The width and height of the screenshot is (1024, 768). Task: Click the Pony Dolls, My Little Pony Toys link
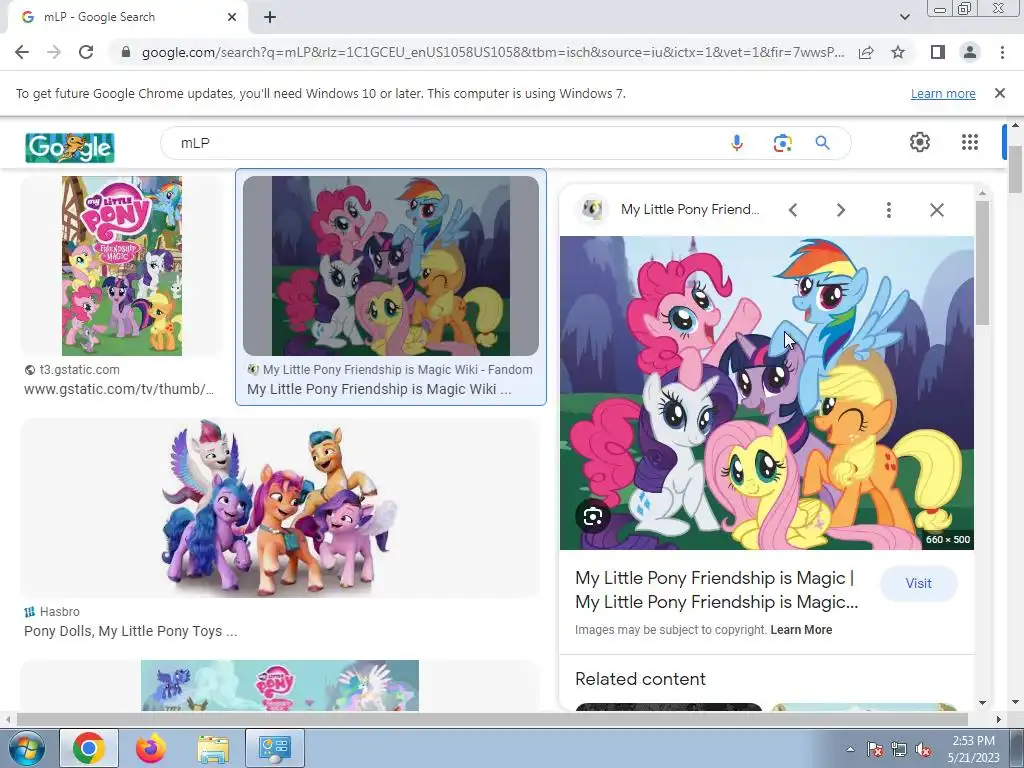click(131, 631)
